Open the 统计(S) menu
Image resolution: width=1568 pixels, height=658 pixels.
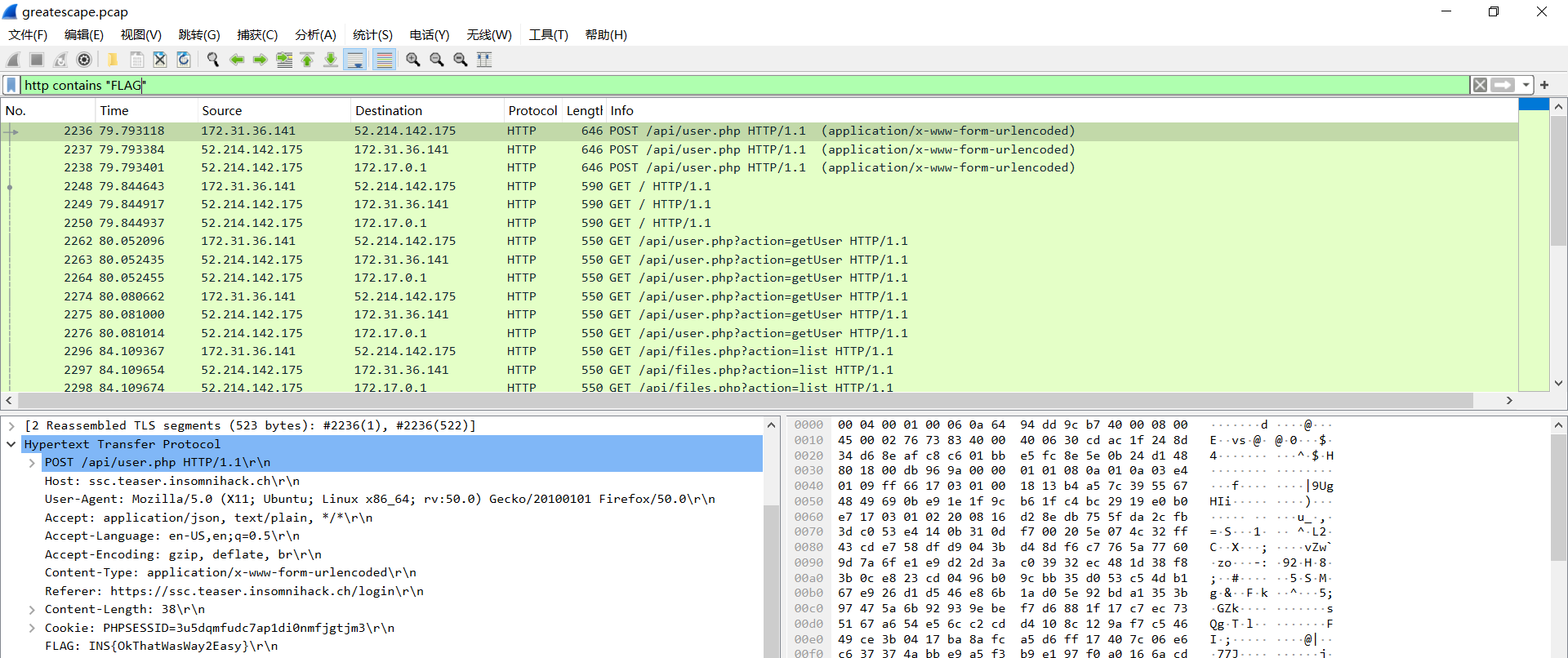pyautogui.click(x=372, y=35)
